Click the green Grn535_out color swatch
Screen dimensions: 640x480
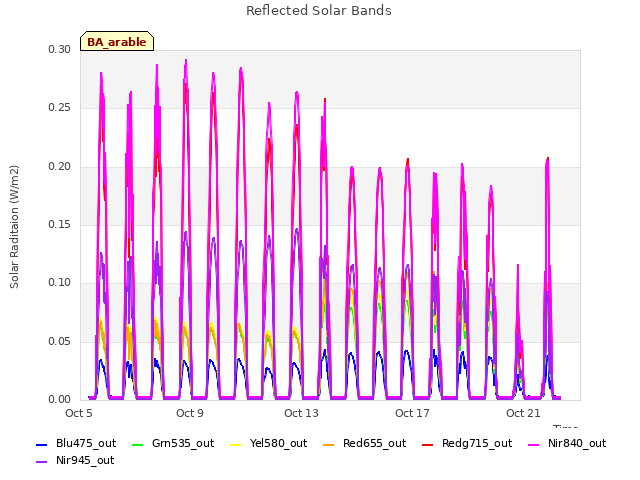[138, 444]
